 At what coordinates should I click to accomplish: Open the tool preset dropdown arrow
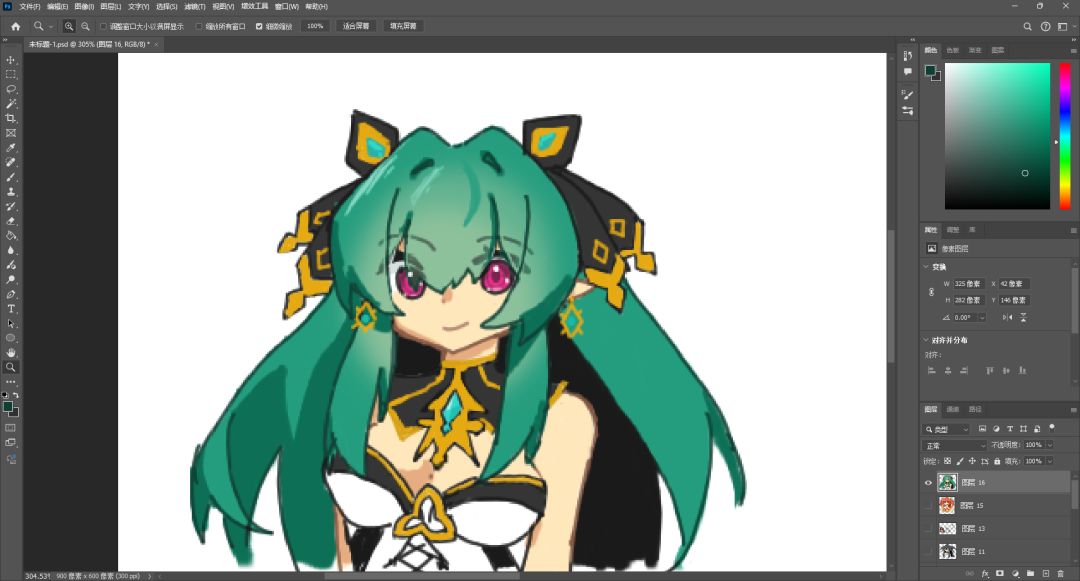pyautogui.click(x=51, y=26)
